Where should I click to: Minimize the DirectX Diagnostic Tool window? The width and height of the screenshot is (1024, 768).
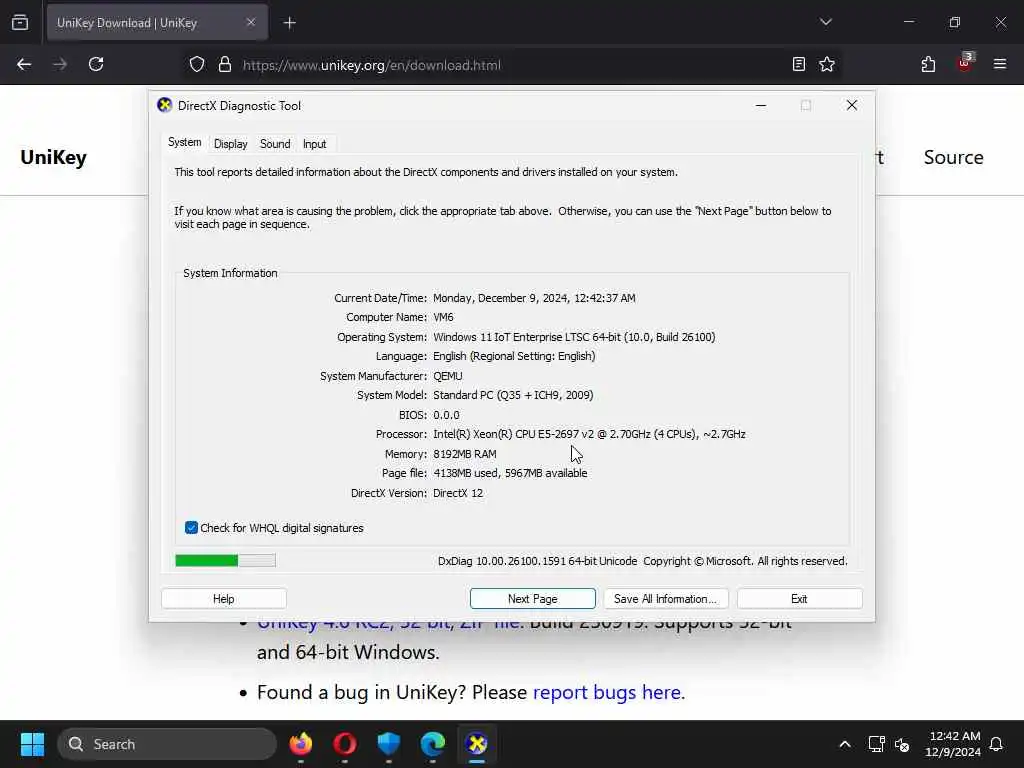click(761, 105)
